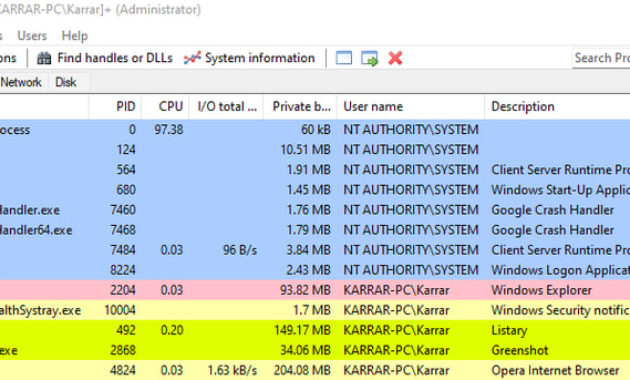Viewport: 630px width, 380px height.
Task: Select the row with PID 0
Action: coord(315,130)
